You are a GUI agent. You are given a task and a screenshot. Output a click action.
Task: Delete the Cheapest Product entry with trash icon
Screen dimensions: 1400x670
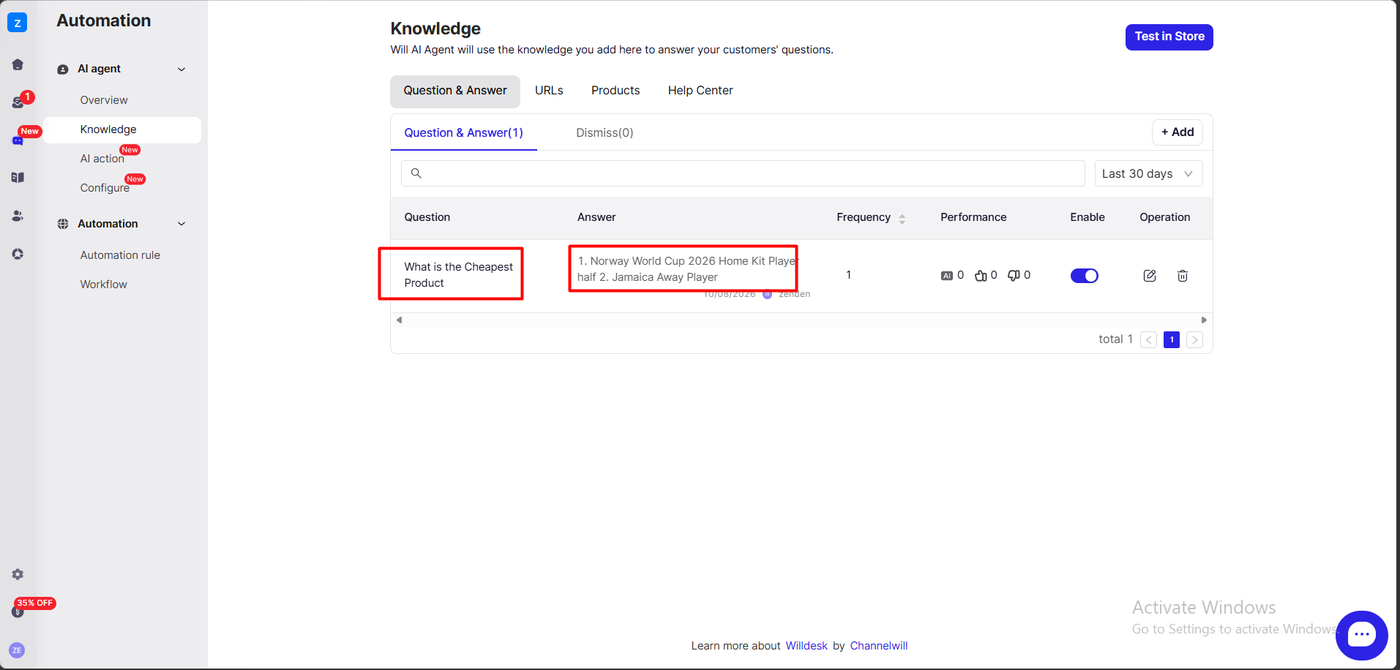pyautogui.click(x=1182, y=276)
